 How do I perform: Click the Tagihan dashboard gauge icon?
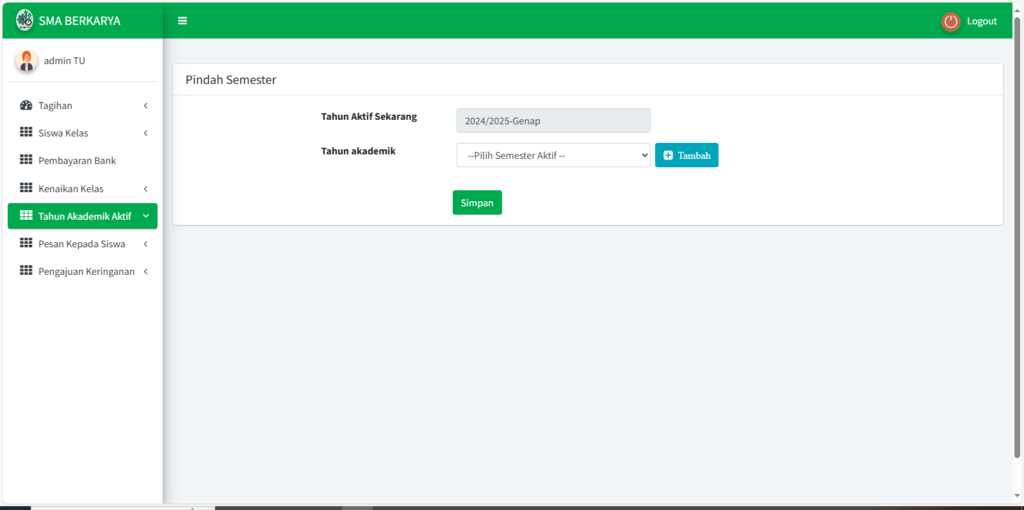(26, 105)
